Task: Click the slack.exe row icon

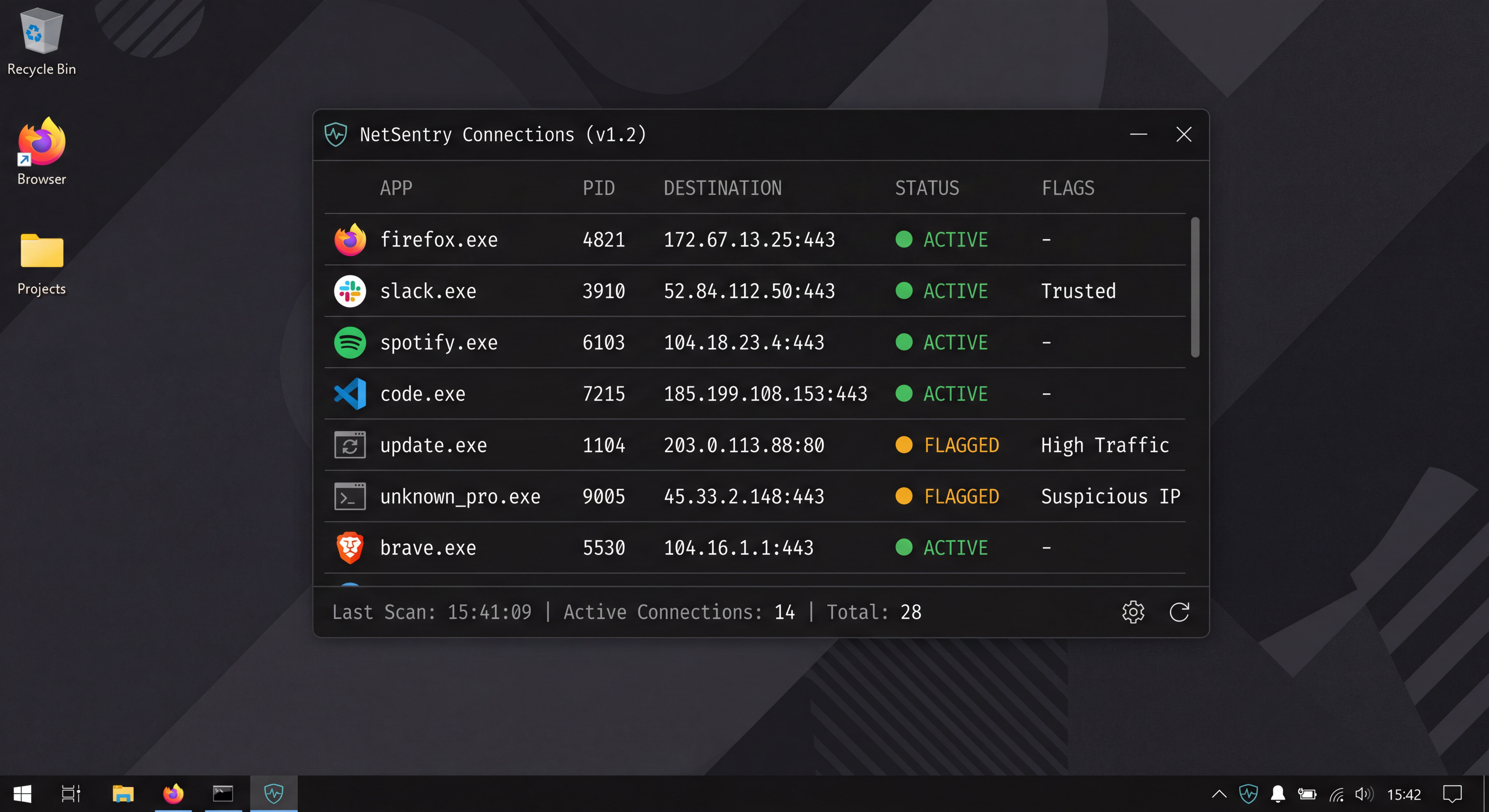Action: [350, 291]
